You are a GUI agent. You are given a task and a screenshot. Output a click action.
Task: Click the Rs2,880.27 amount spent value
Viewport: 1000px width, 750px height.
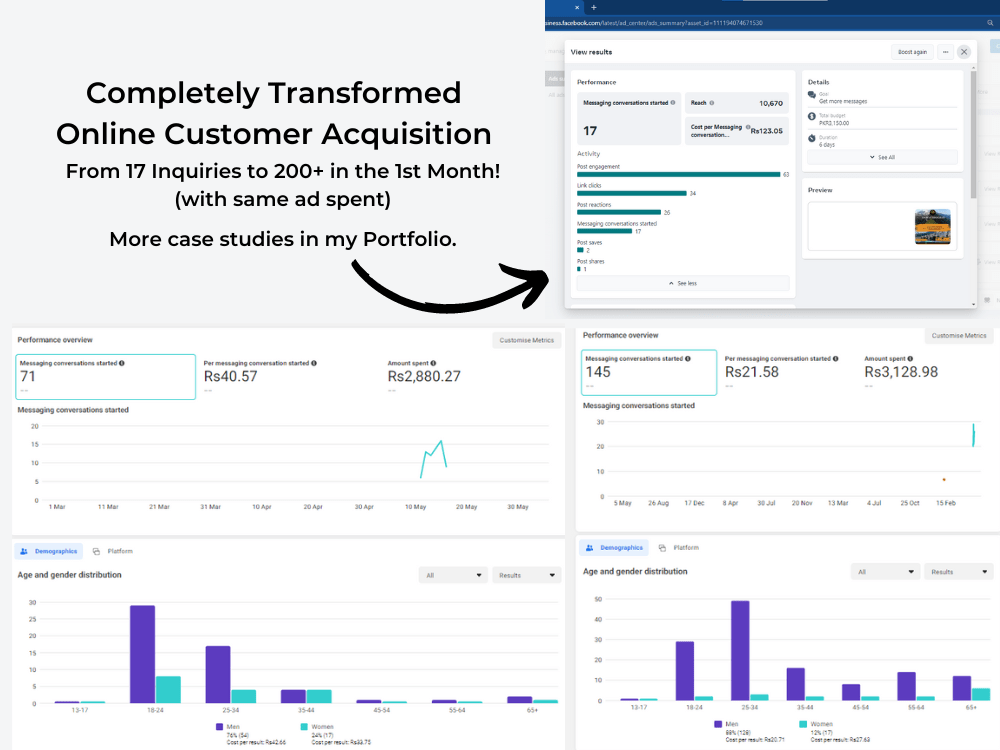pos(424,377)
